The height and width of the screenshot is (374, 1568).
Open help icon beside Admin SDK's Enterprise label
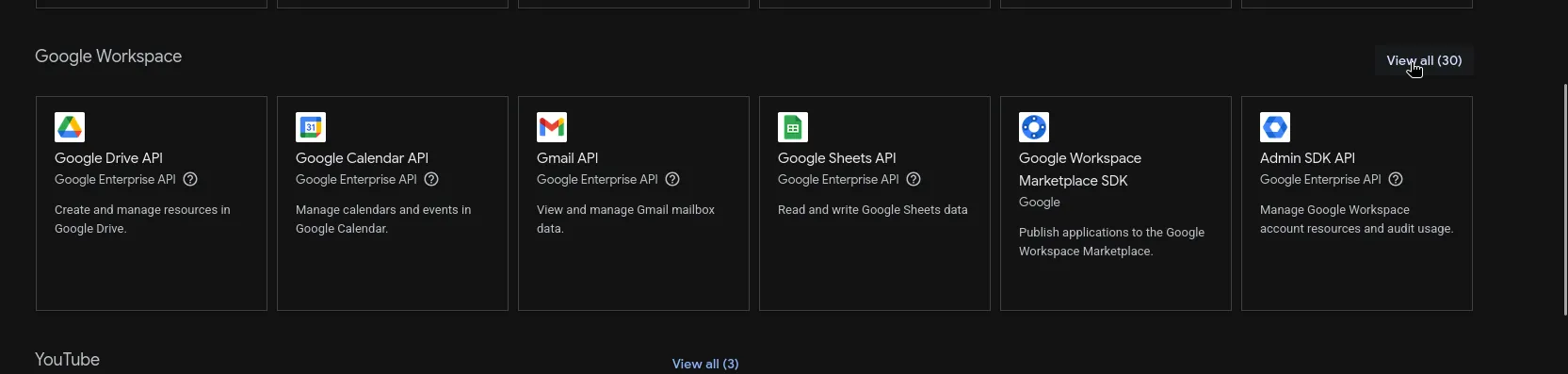(x=1396, y=179)
